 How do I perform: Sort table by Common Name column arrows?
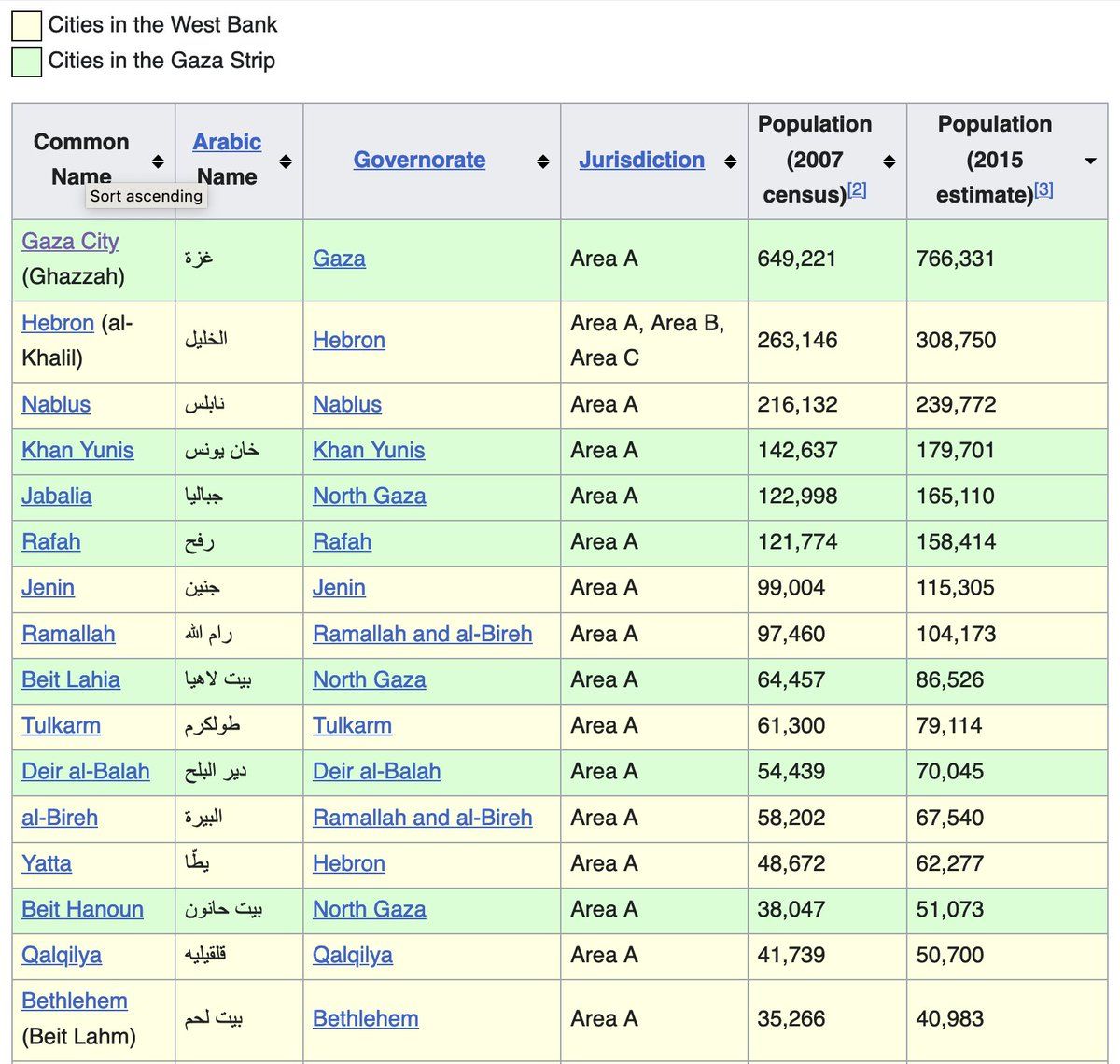[158, 161]
